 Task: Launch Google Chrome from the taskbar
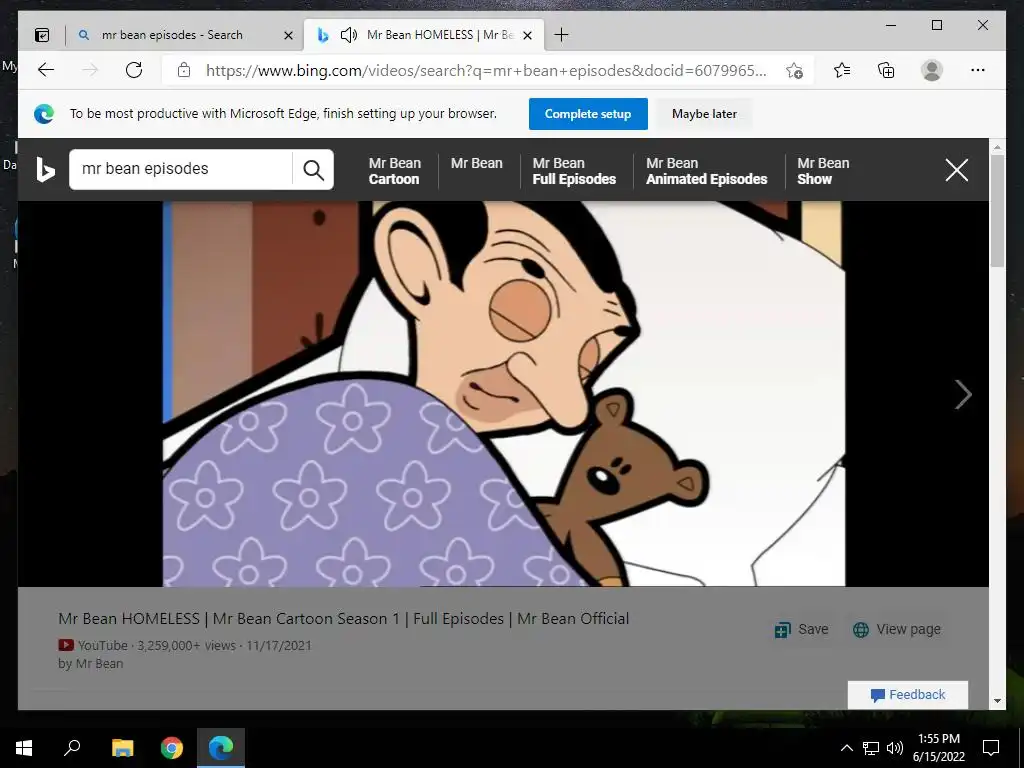click(x=172, y=748)
